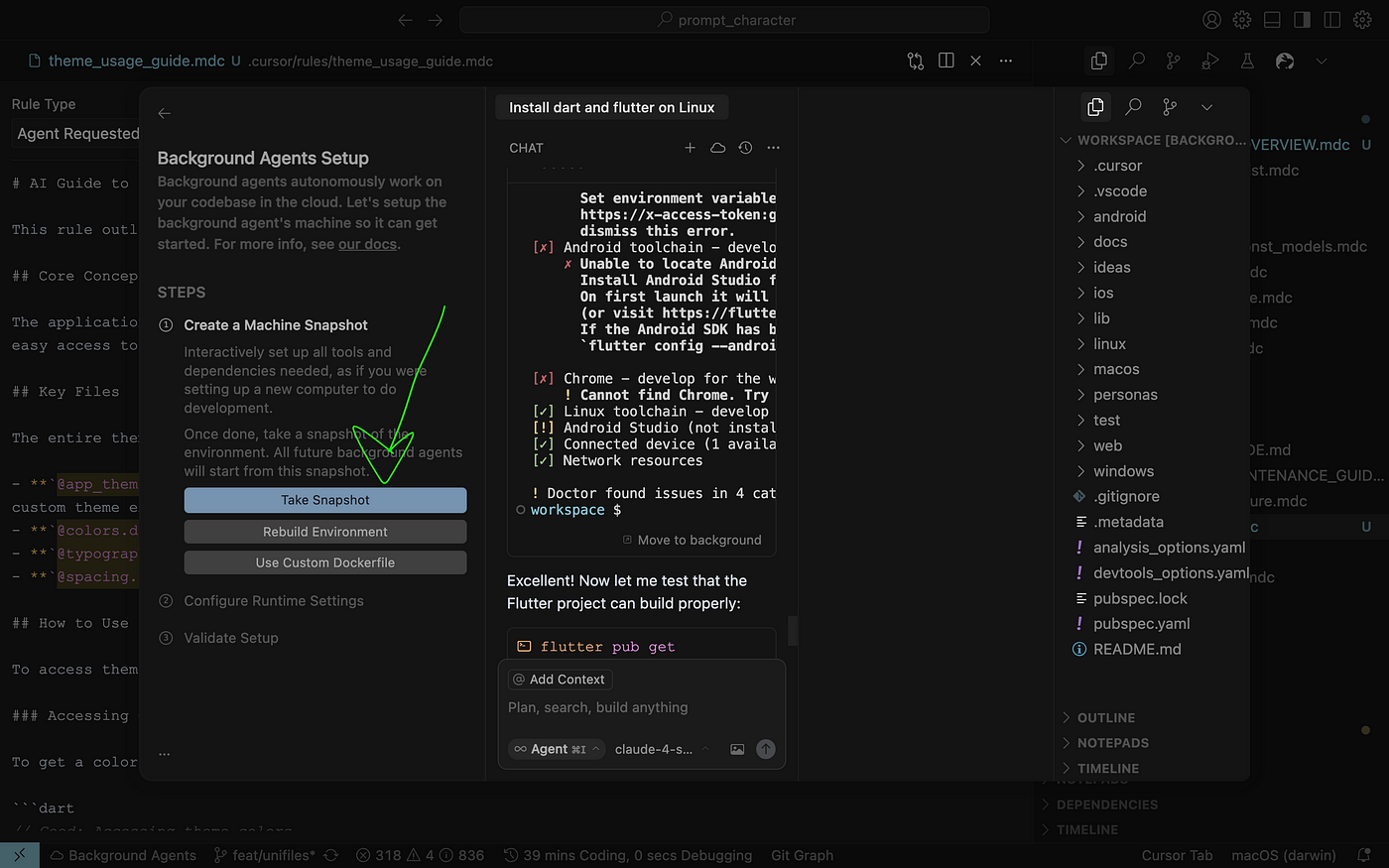Open the Source Control view in the right sidebar
The image size is (1389, 868).
point(1173,61)
